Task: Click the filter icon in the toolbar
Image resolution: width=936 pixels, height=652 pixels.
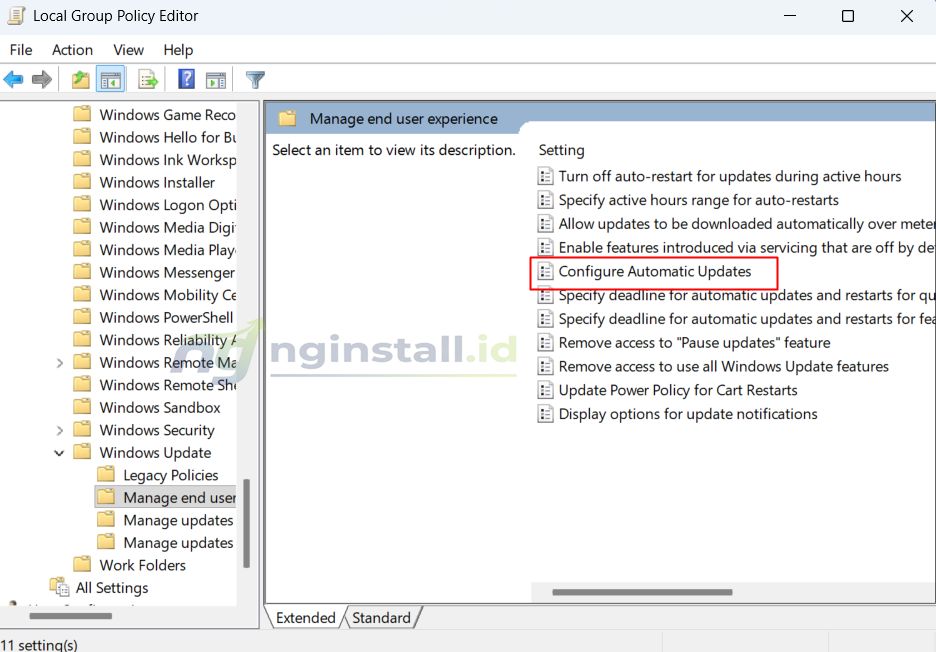Action: tap(255, 79)
